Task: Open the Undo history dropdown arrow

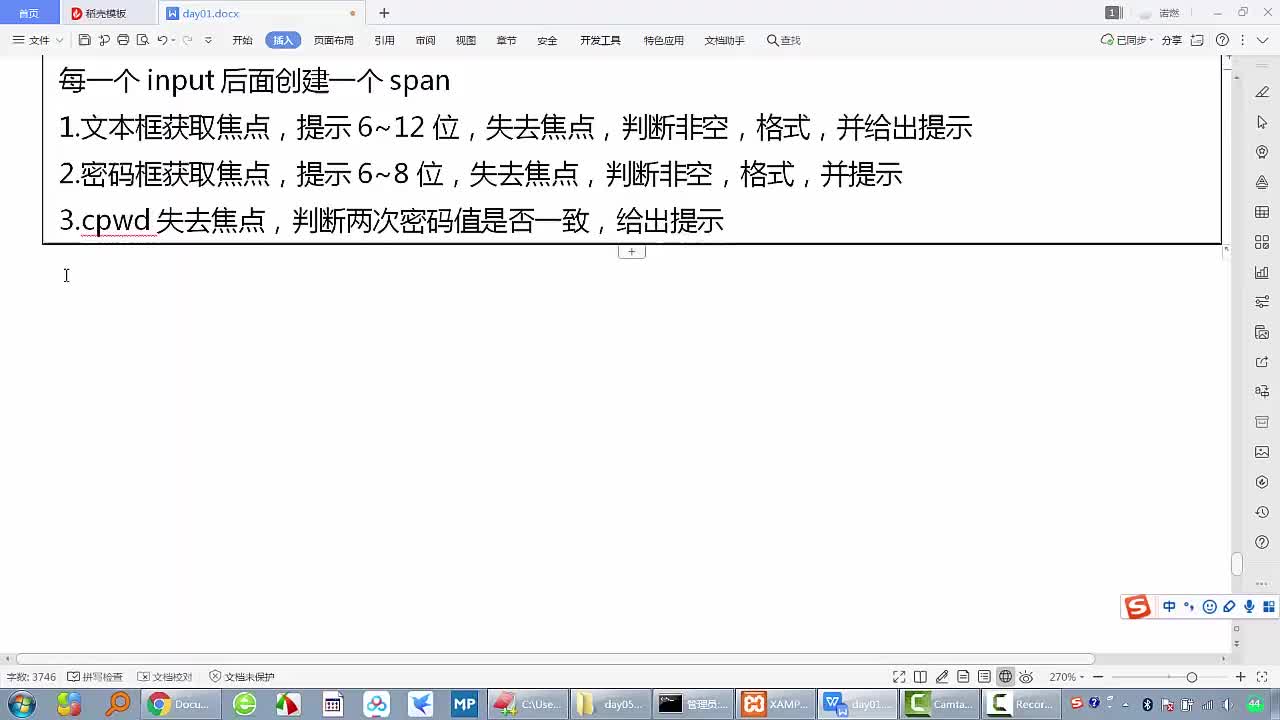Action: point(173,40)
